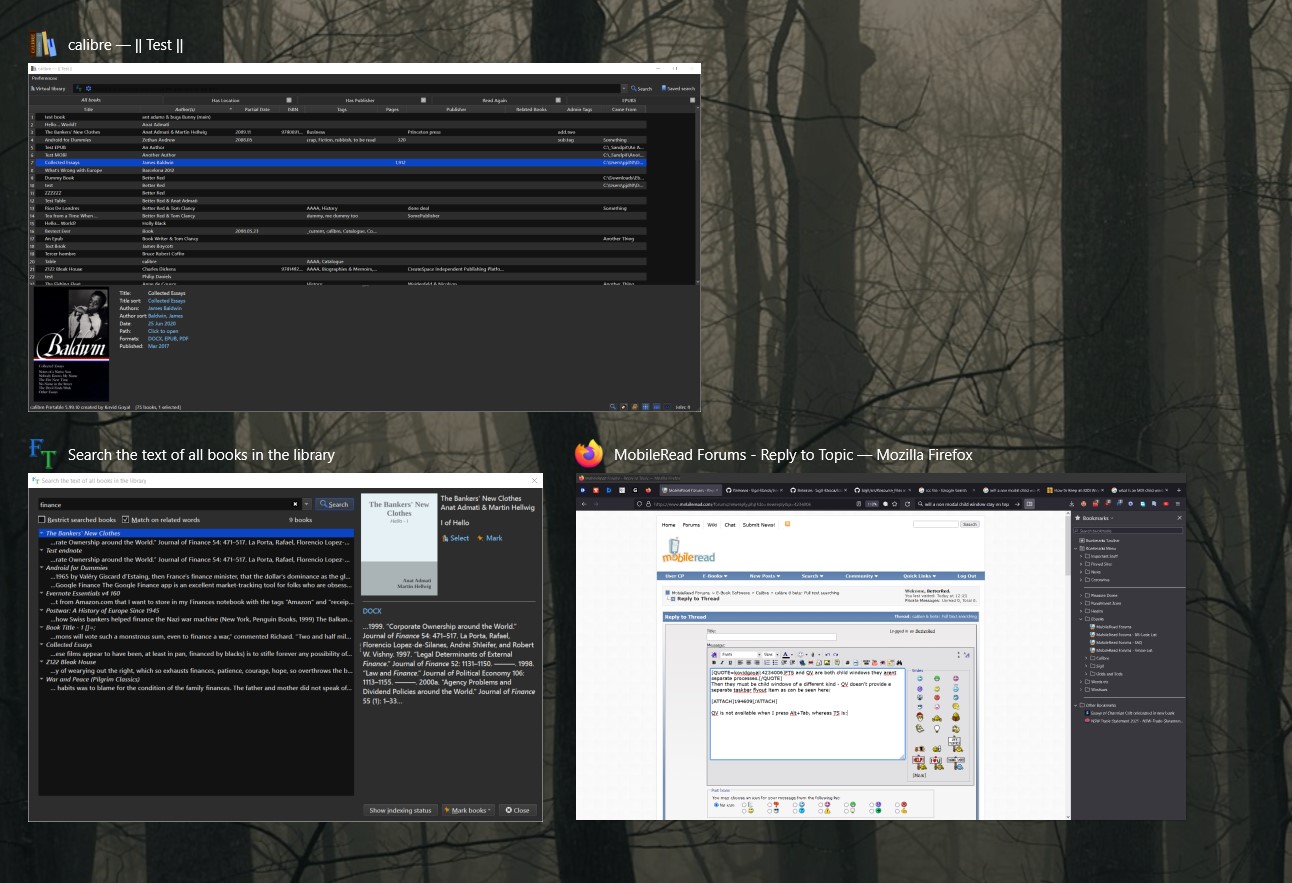1292x883 pixels.
Task: Click The Bankers' New Clothes cover thumbnail
Action: (x=398, y=547)
